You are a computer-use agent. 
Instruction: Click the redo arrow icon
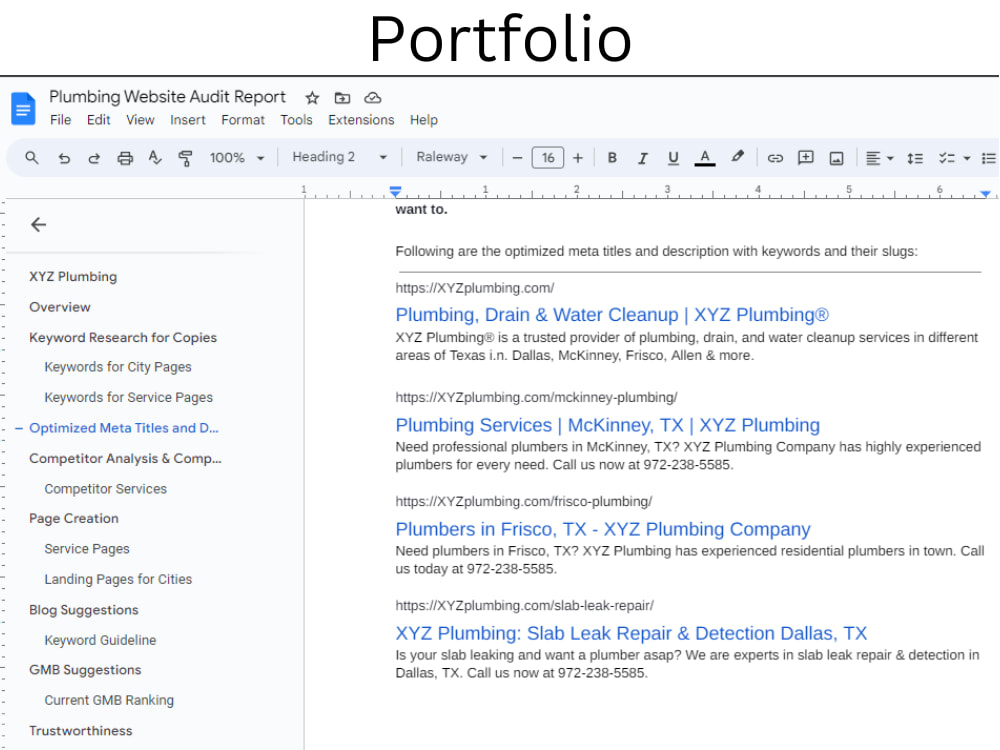coord(94,158)
